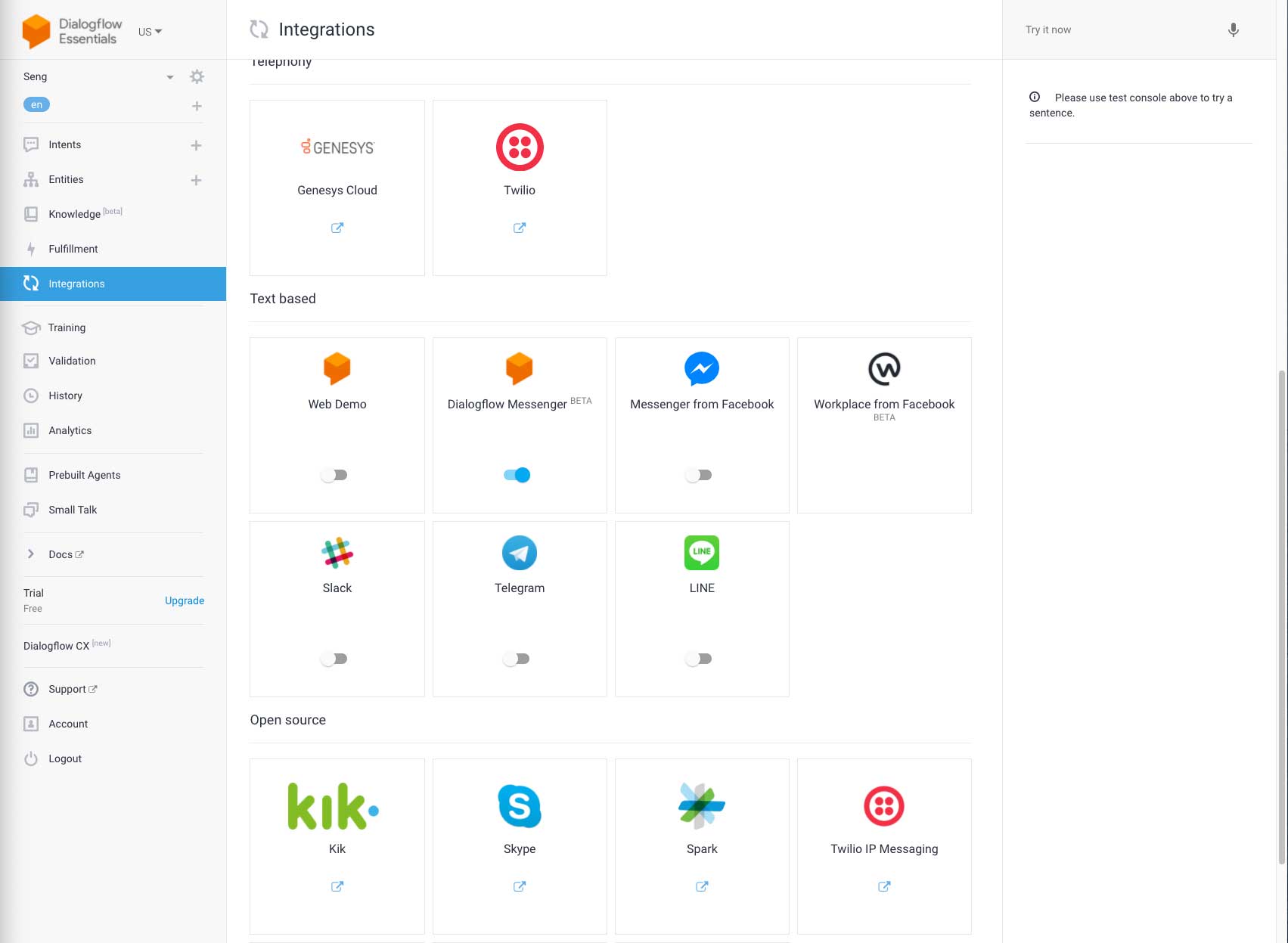This screenshot has height=943, width=1288.
Task: Expand the Seng agent dropdown arrow
Action: tap(170, 77)
